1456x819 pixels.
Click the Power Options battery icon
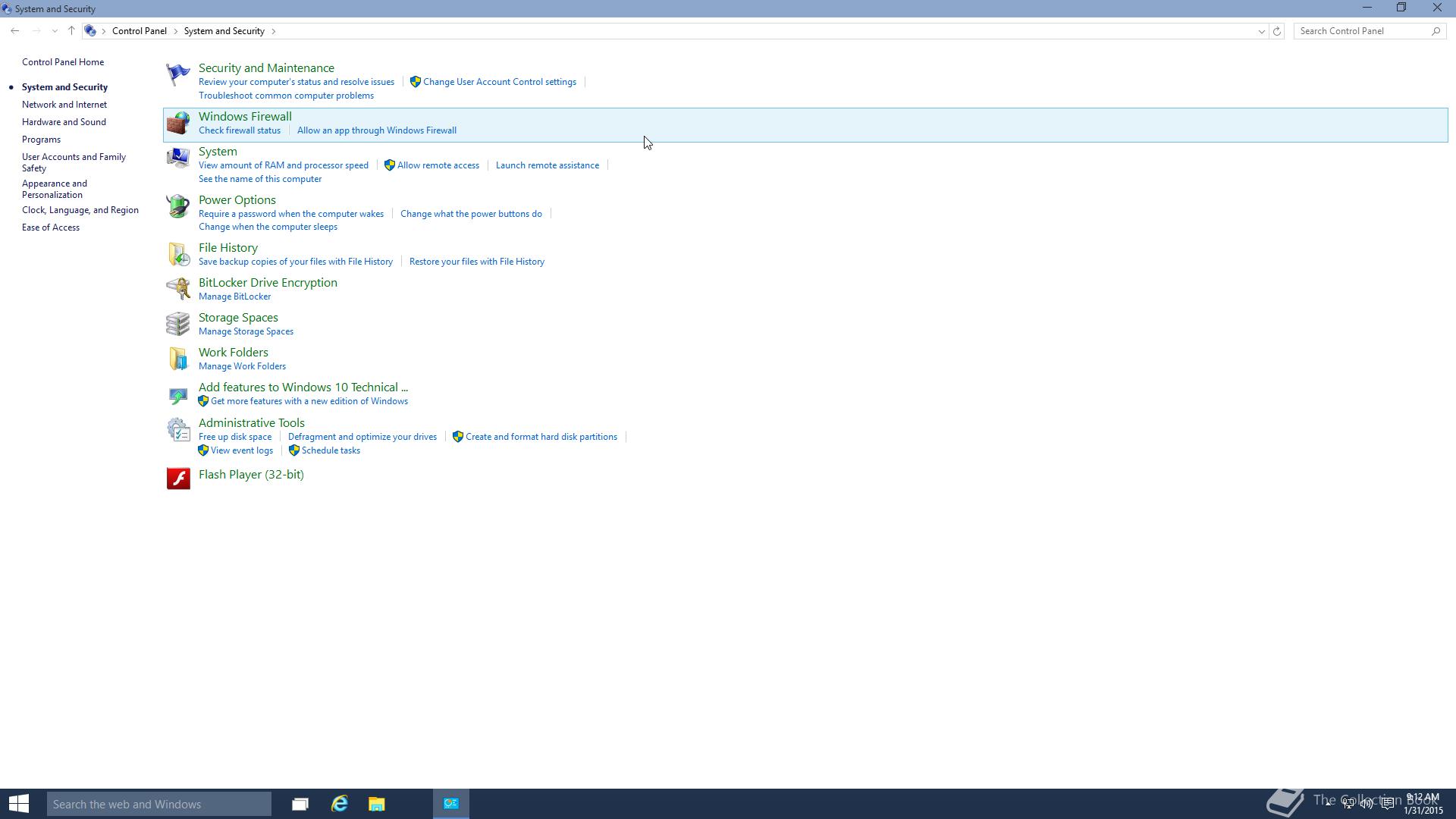178,206
